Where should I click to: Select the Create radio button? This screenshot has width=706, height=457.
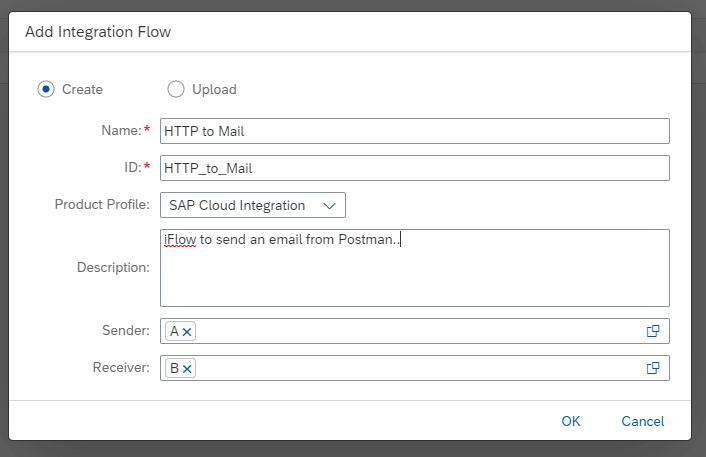pyautogui.click(x=46, y=89)
